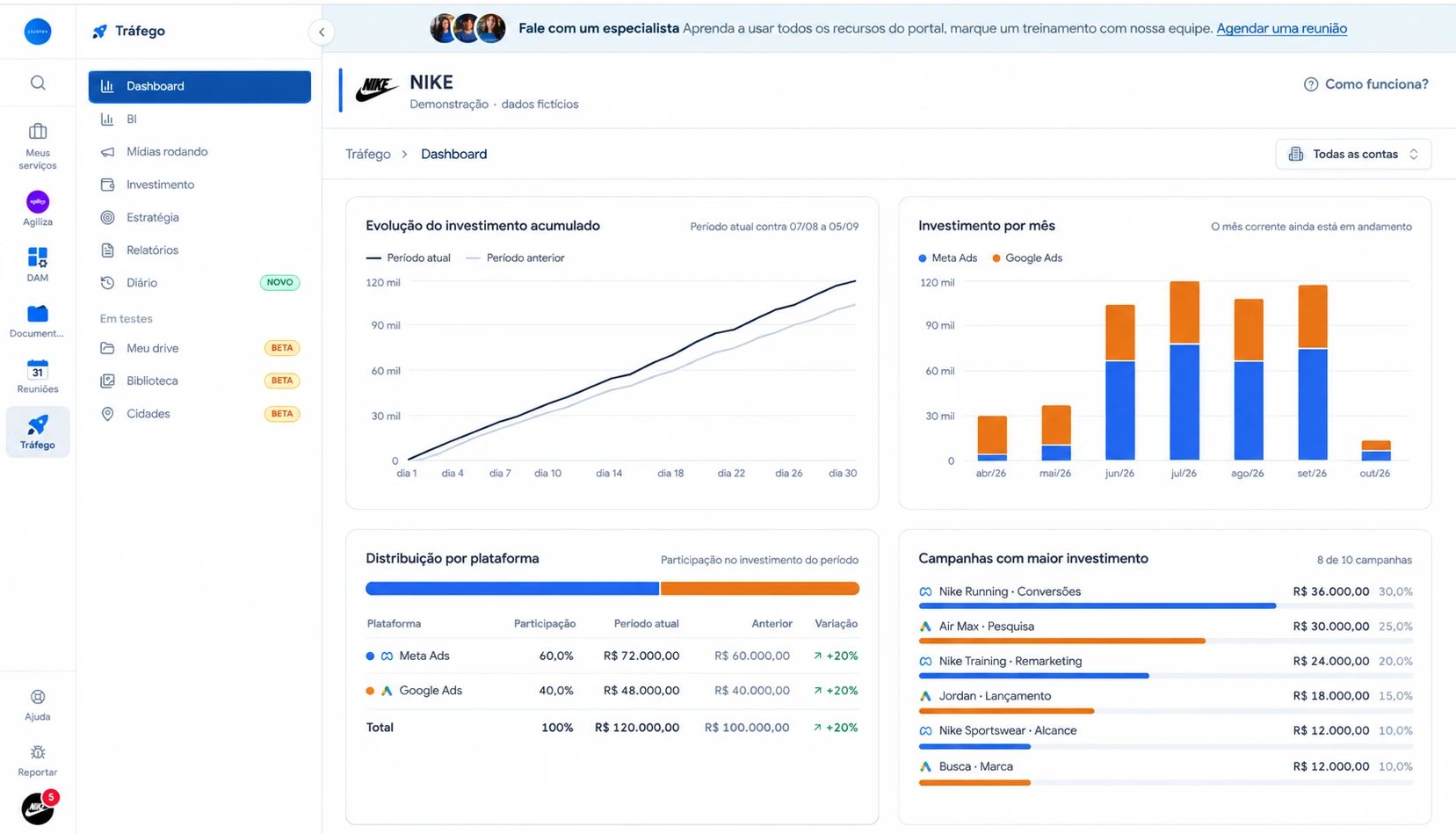Click the jul/26 bar in monthly chart
The height and width of the screenshot is (834, 1456).
click(x=1184, y=371)
